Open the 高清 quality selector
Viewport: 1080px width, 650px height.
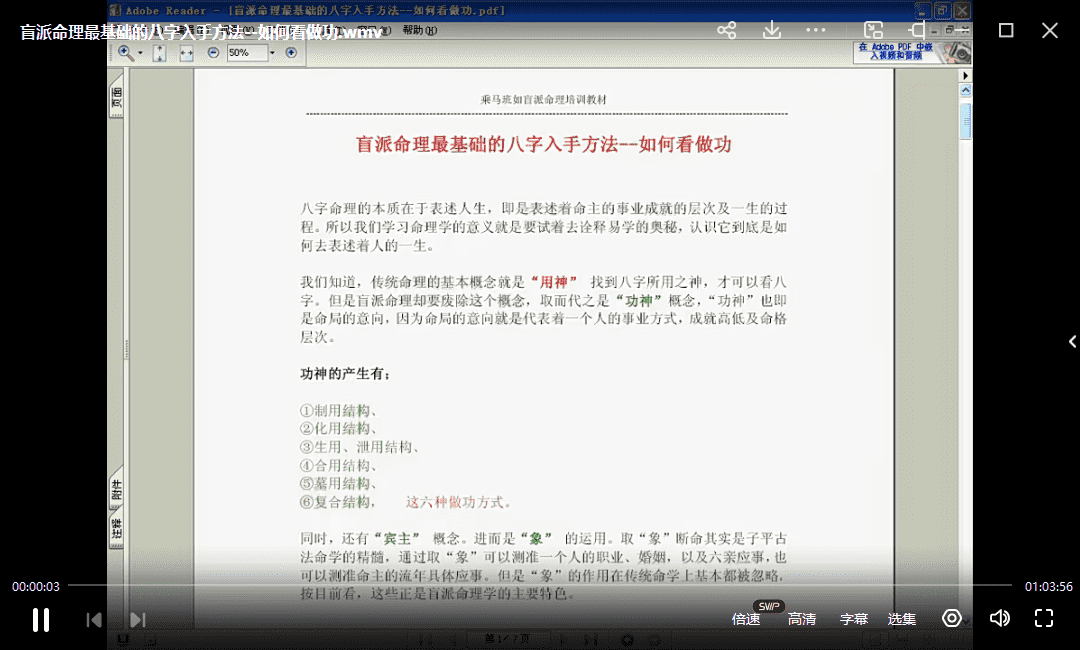tap(802, 619)
